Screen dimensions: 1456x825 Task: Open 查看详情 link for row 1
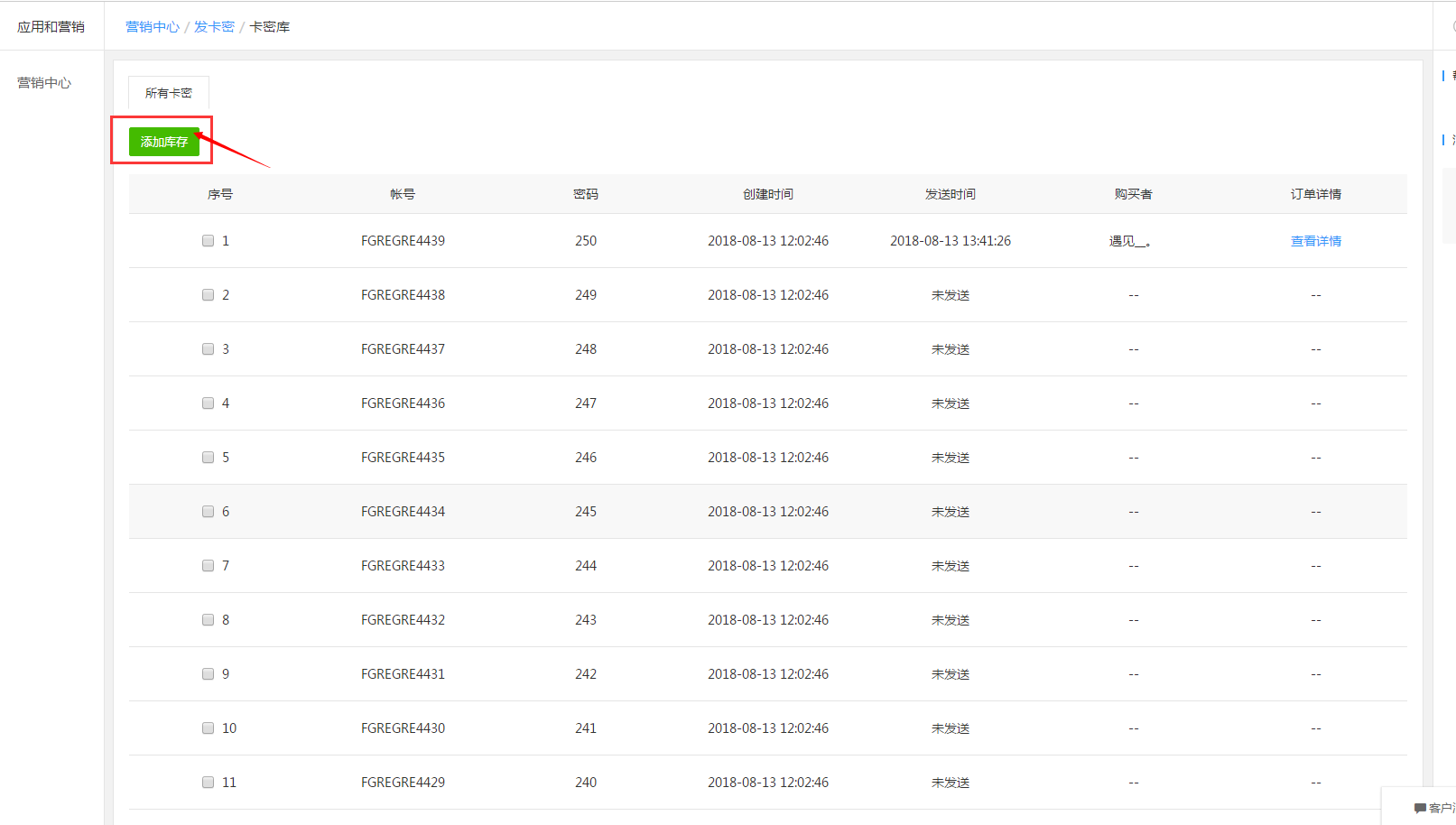click(x=1315, y=241)
